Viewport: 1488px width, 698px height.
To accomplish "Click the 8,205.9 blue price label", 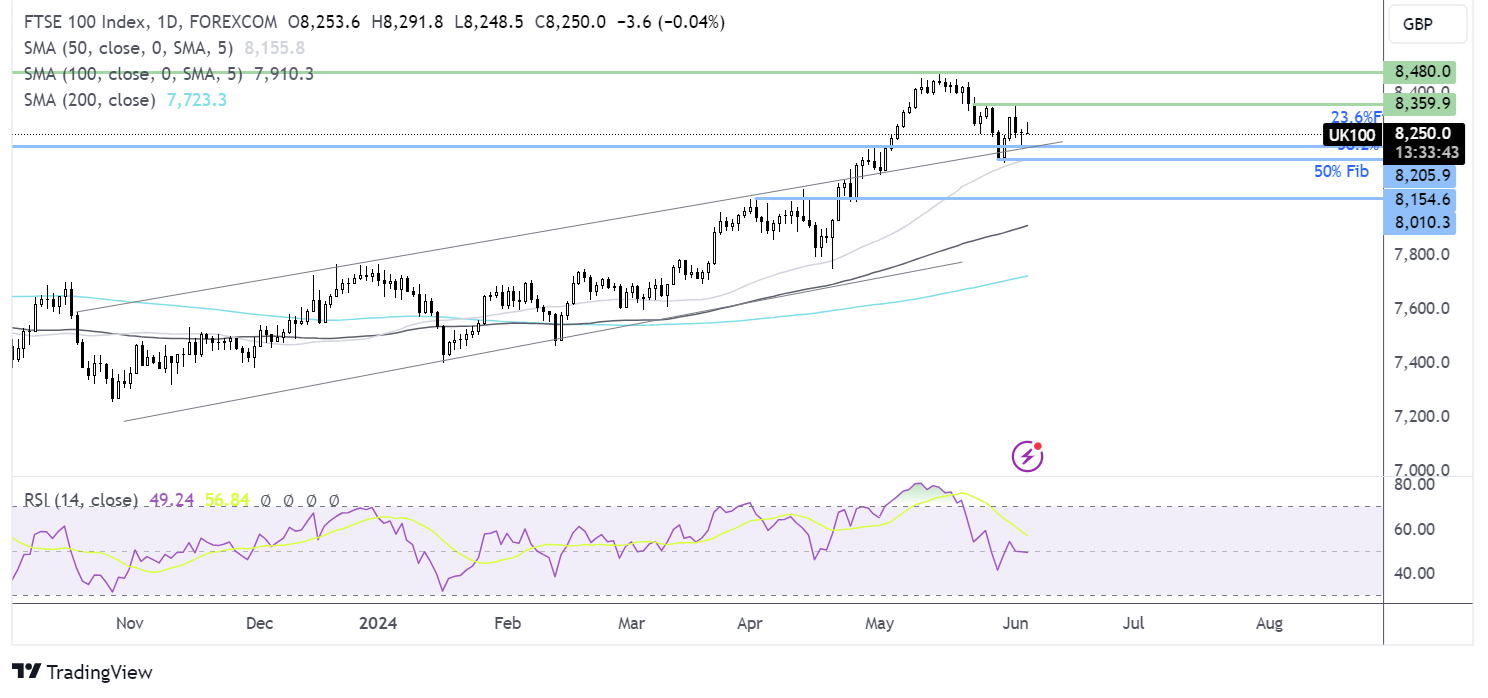I will tap(1419, 175).
